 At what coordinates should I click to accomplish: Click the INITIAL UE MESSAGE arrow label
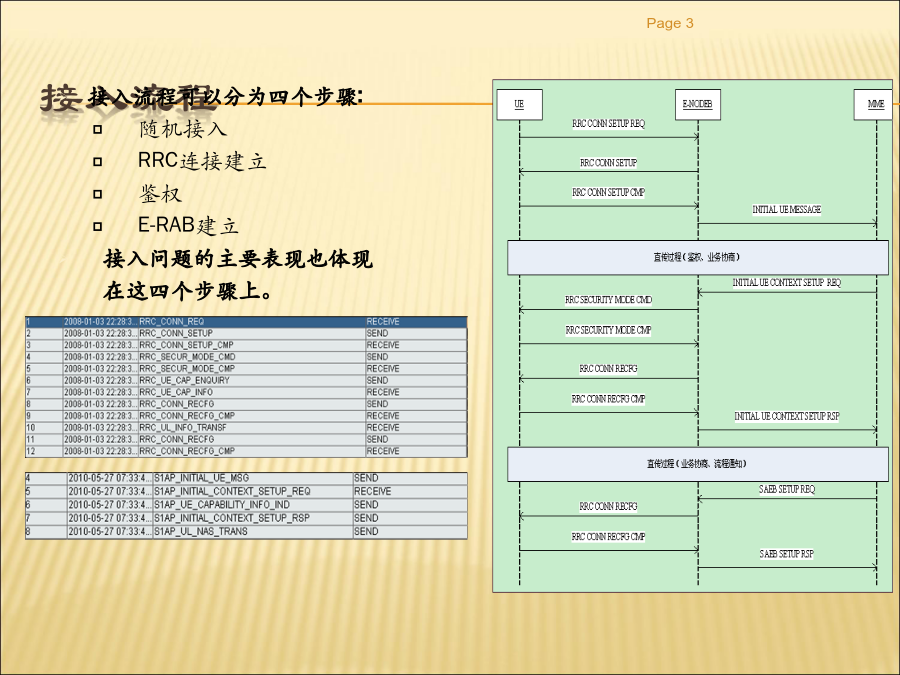pos(786,210)
